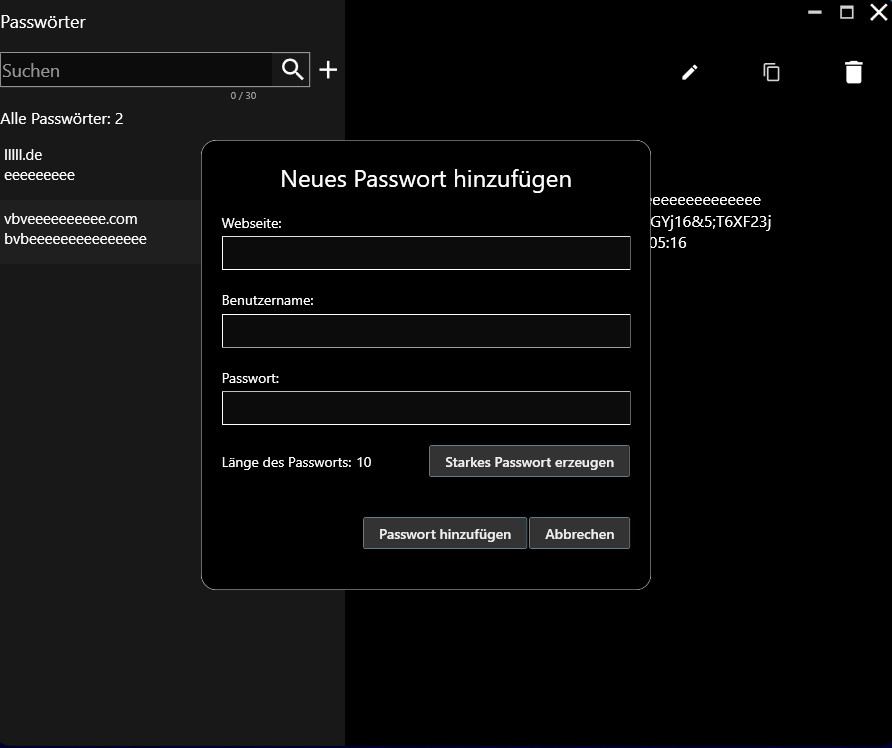Confirm with Passwort hinzufügen button
The image size is (892, 748).
coord(445,534)
